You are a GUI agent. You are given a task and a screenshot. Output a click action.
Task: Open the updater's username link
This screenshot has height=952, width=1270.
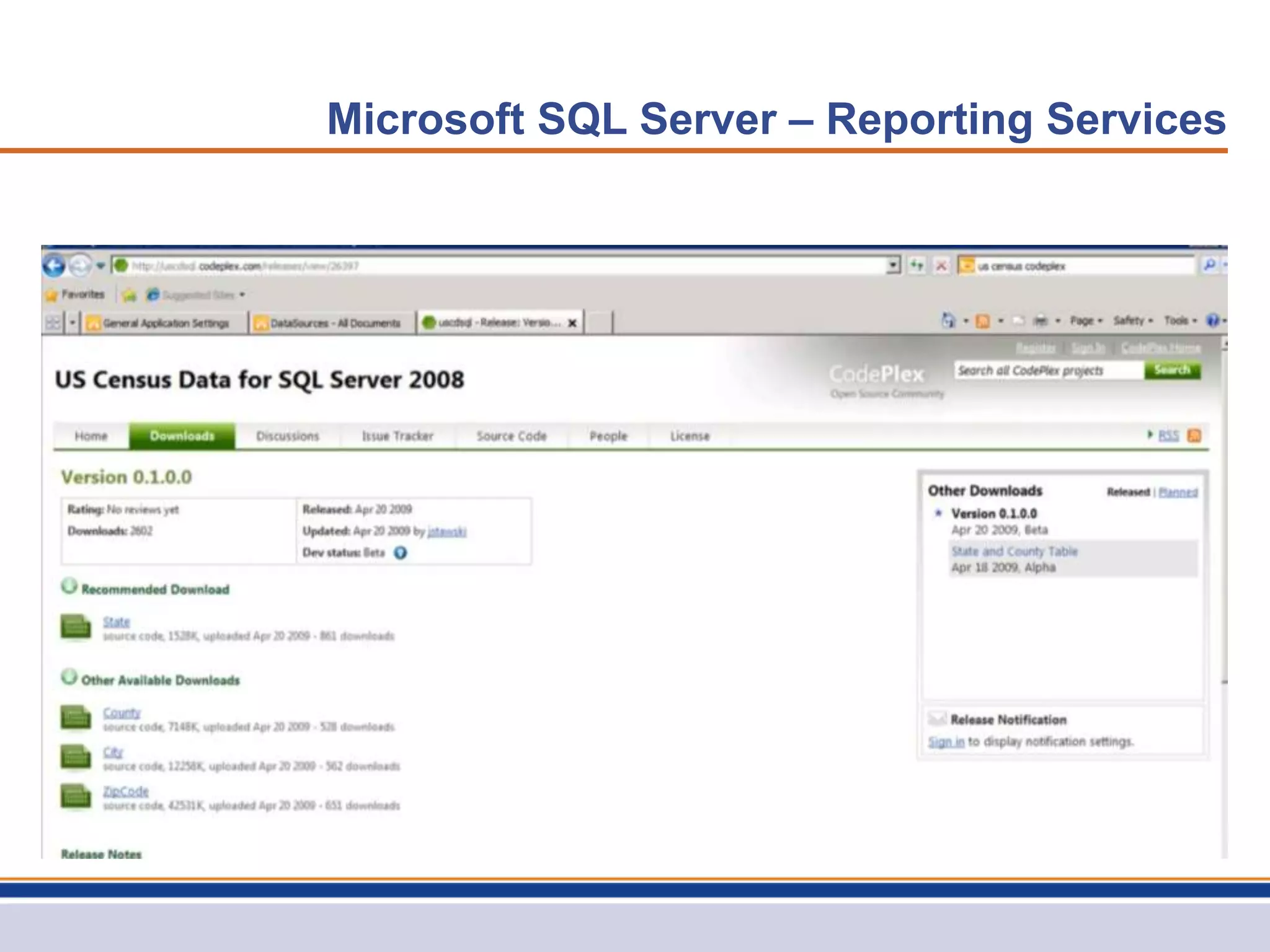point(447,531)
